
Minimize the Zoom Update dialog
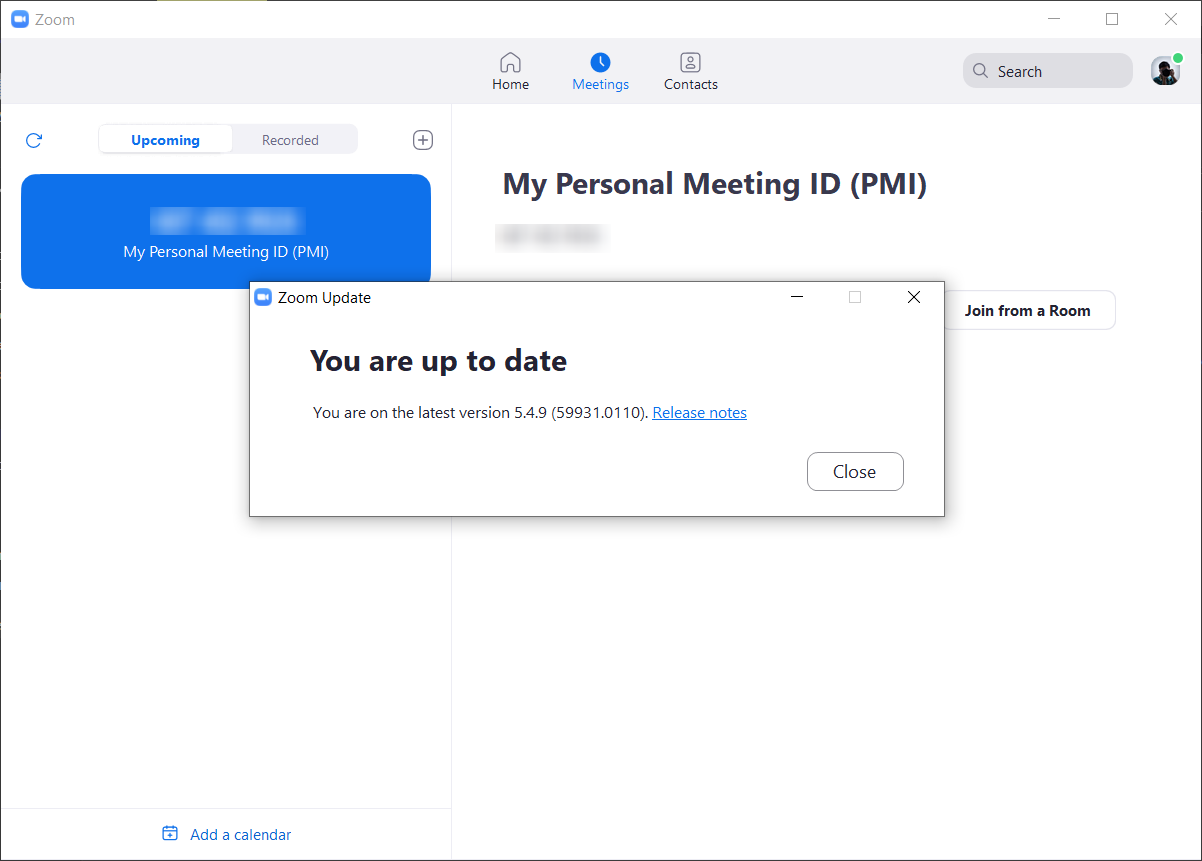[797, 297]
